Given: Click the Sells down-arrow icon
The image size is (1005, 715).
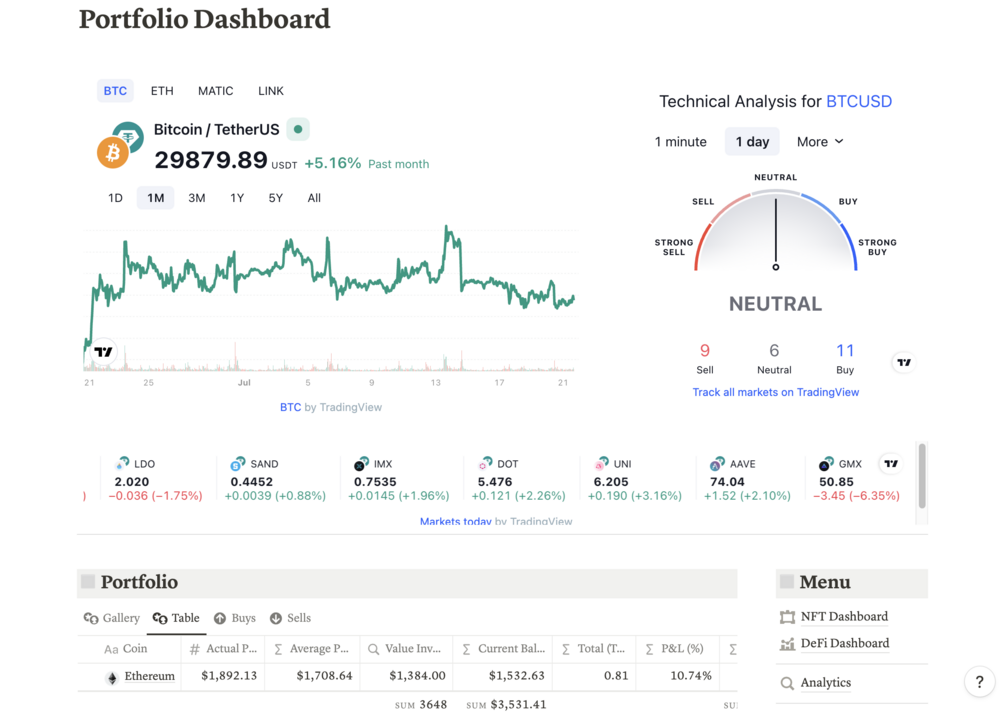Looking at the screenshot, I should 276,618.
